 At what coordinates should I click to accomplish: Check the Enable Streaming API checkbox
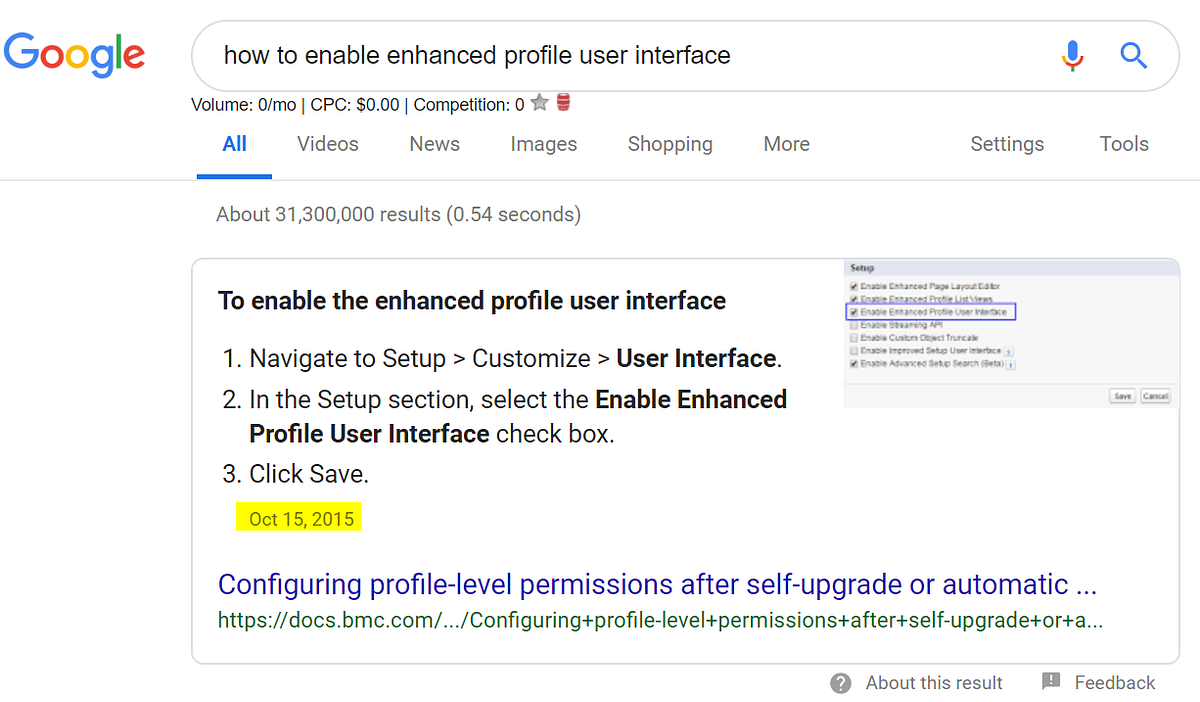click(x=853, y=325)
